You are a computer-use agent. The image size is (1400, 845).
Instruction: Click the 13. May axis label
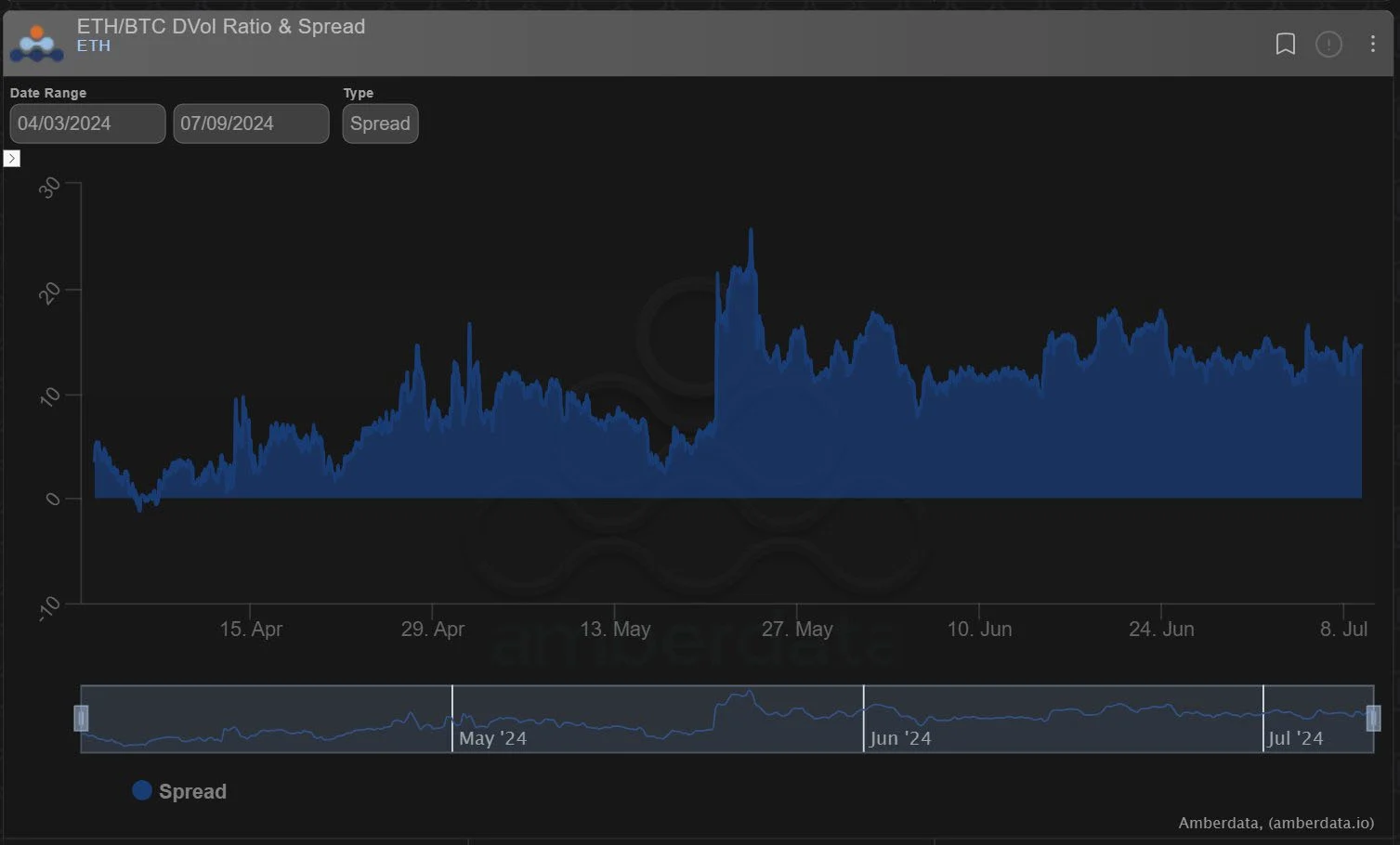pos(615,629)
